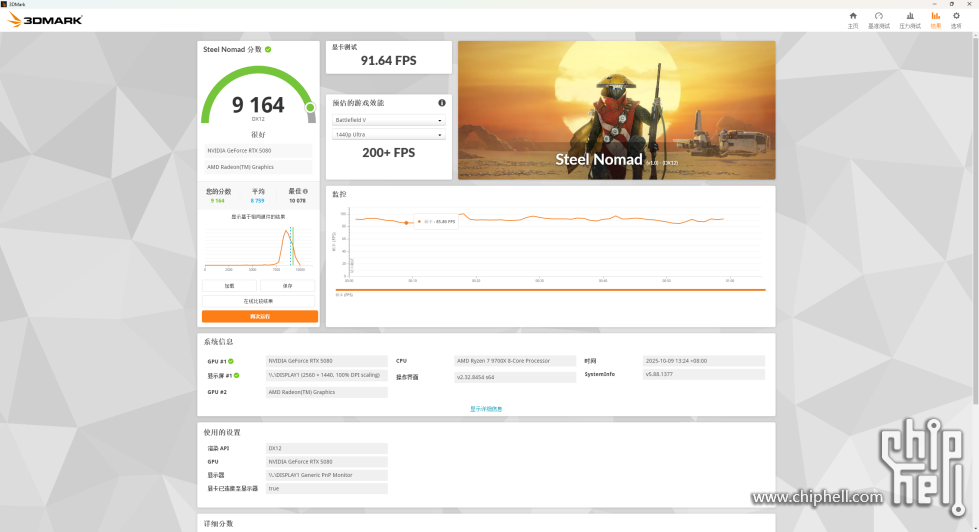This screenshot has height=532, width=979.
Task: Click the Compare Results Online (在线比较结果) button
Action: coord(259,301)
